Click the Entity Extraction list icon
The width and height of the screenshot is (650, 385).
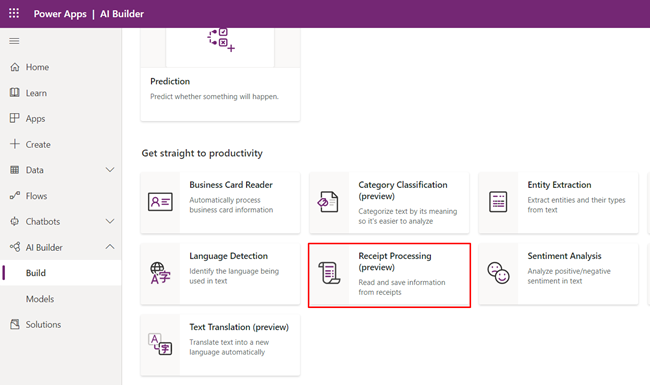point(498,202)
